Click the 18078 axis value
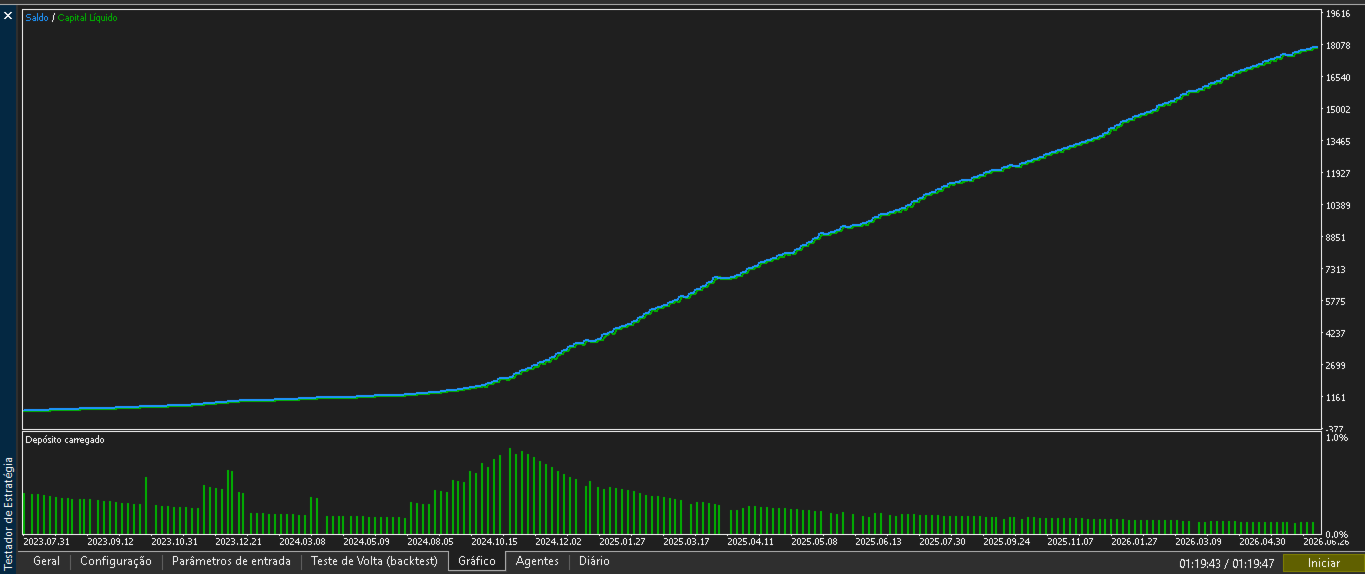Screen dimensions: 1365x574 click(x=1339, y=46)
